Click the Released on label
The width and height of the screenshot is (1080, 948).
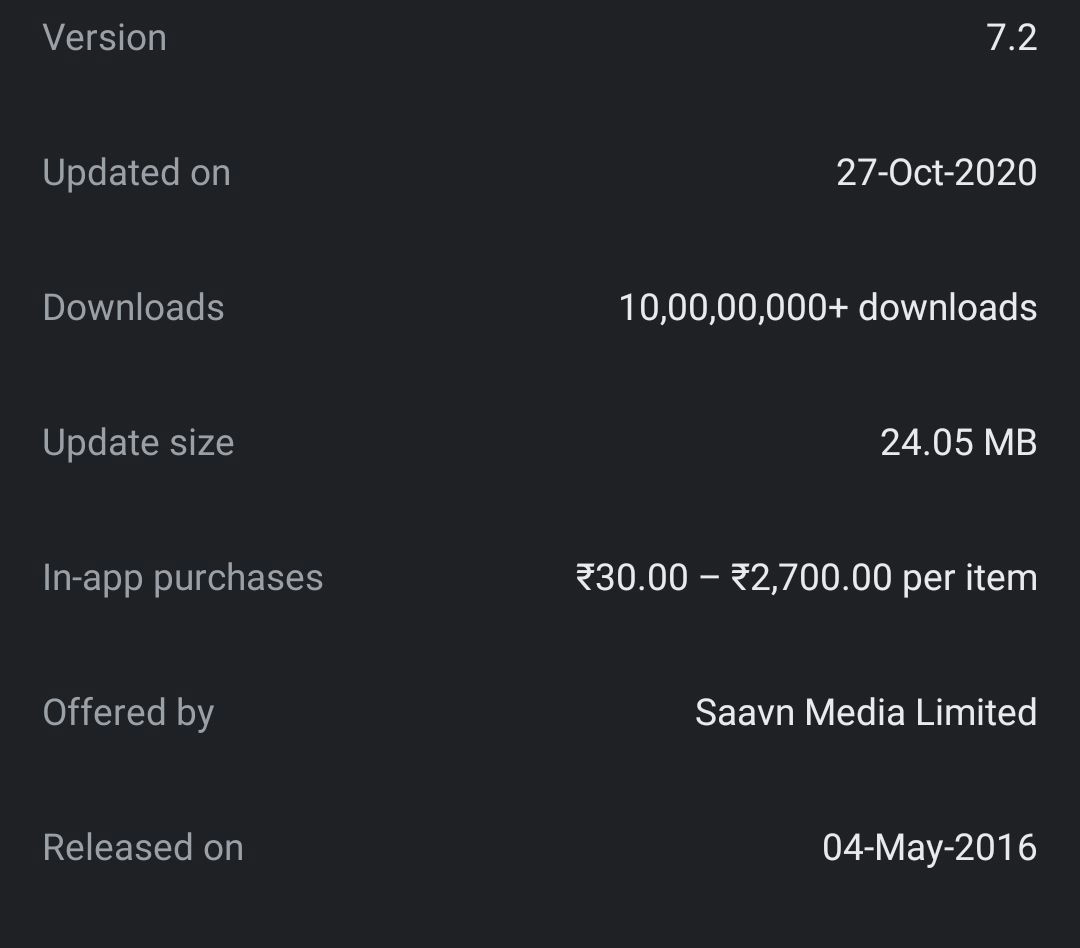click(x=143, y=848)
